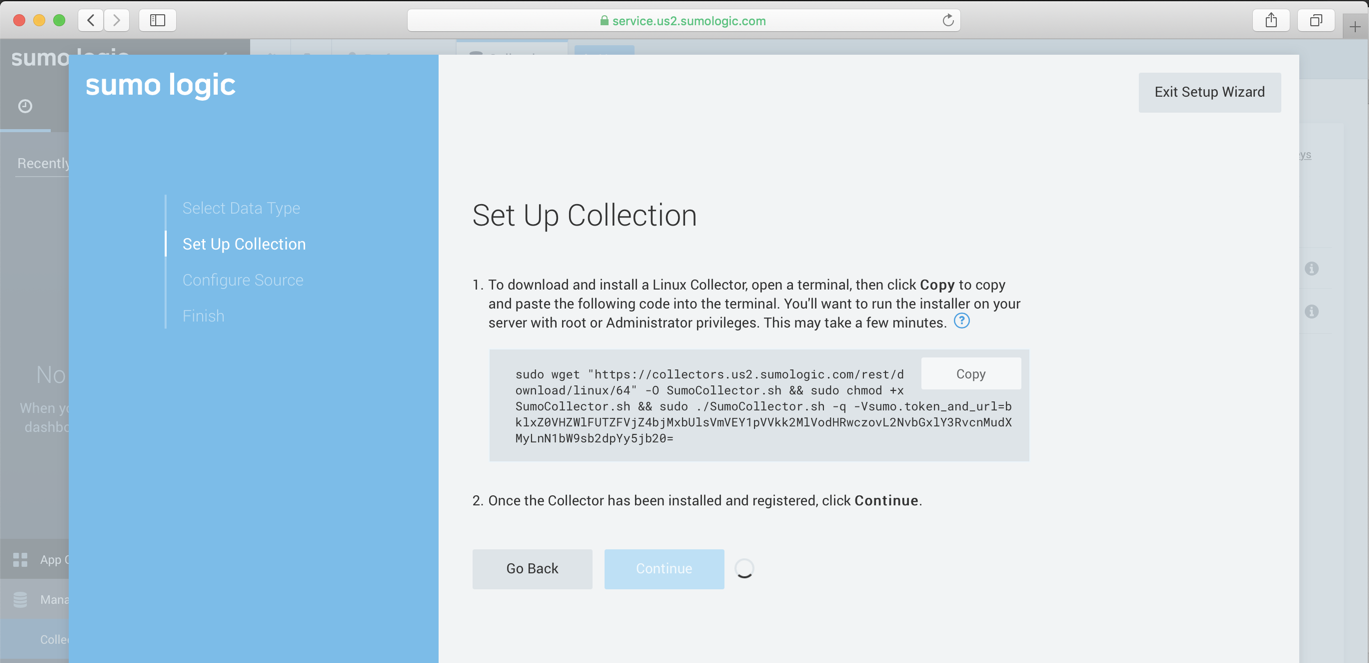Click the lock icon in address bar
This screenshot has width=1369, height=663.
pos(604,20)
